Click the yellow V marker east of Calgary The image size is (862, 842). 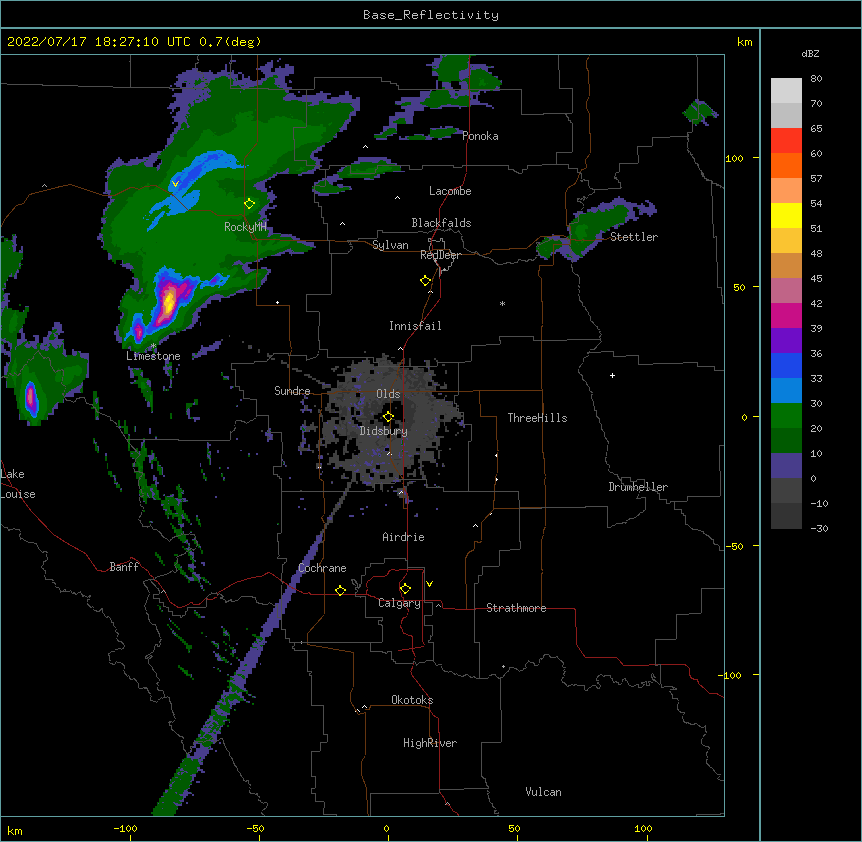tap(429, 584)
